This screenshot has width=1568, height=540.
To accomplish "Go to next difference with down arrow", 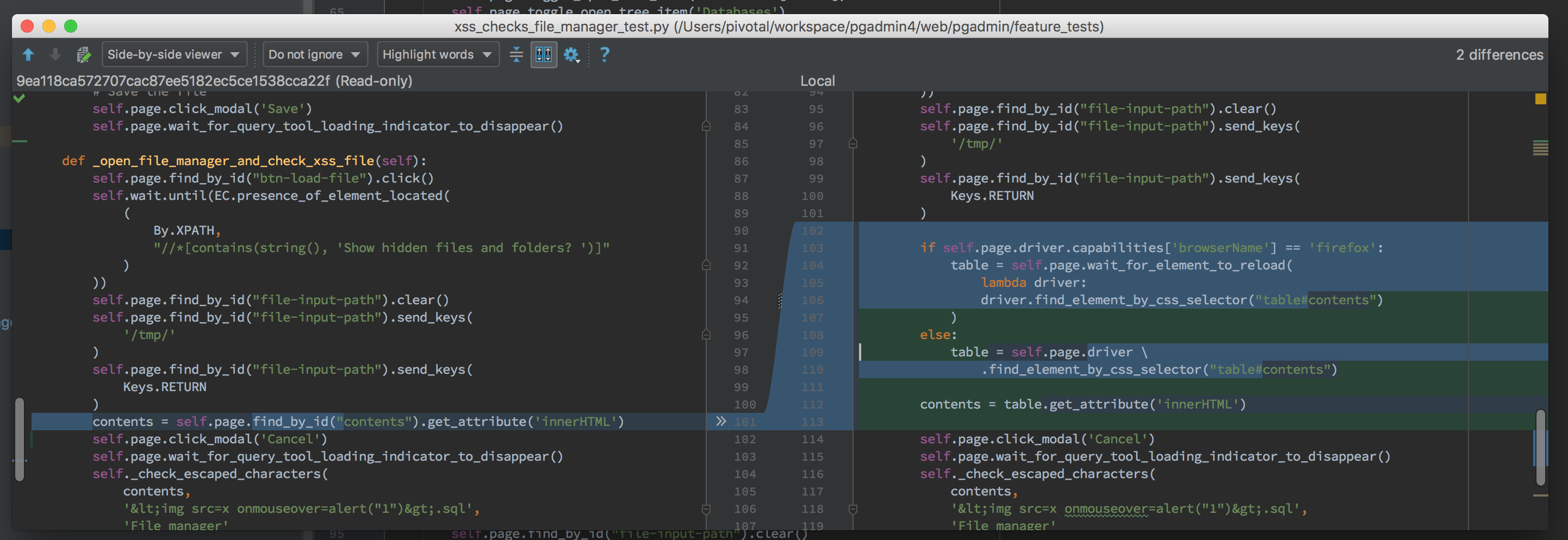I will point(55,55).
